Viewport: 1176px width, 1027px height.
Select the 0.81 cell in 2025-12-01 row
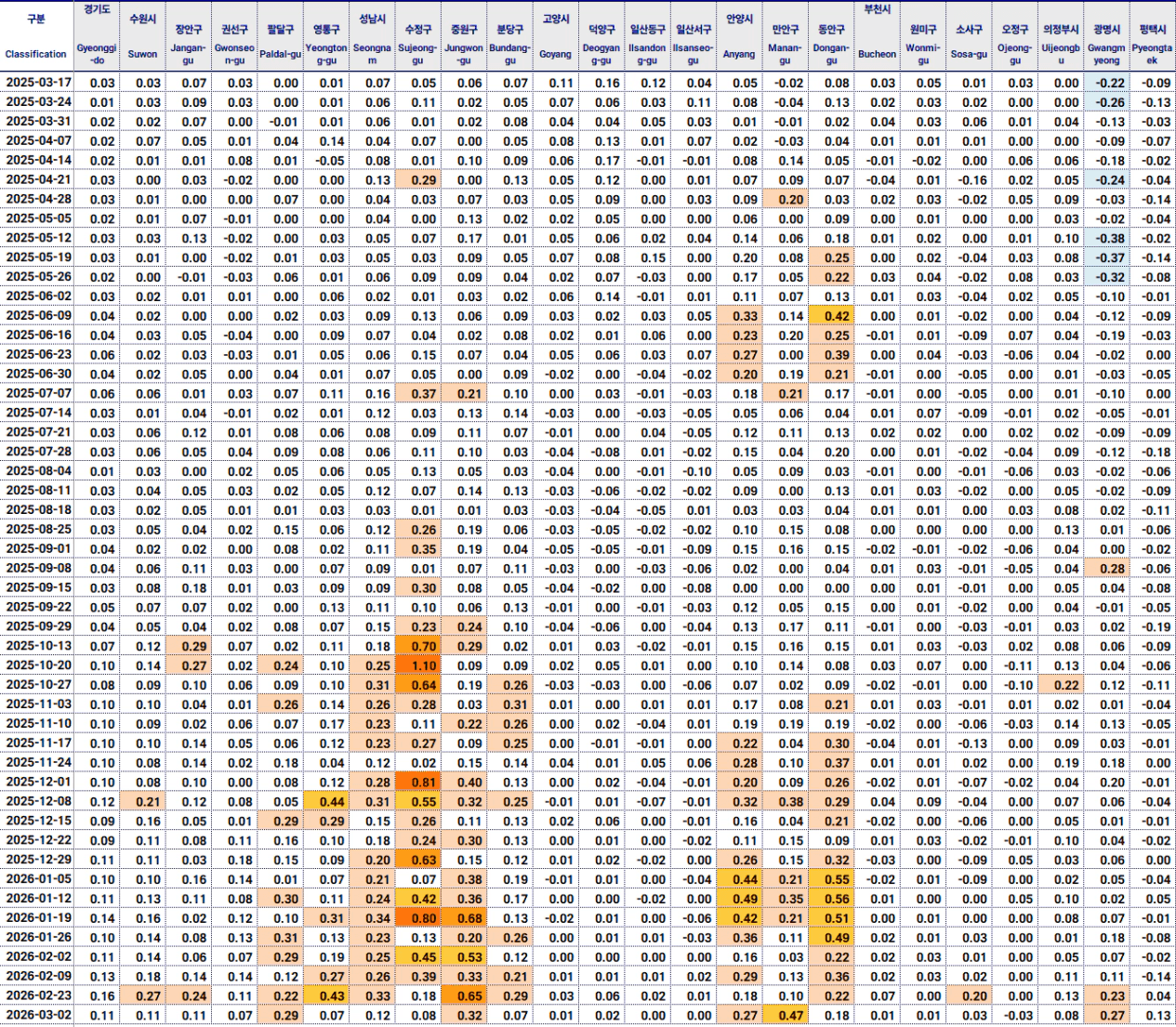(417, 782)
